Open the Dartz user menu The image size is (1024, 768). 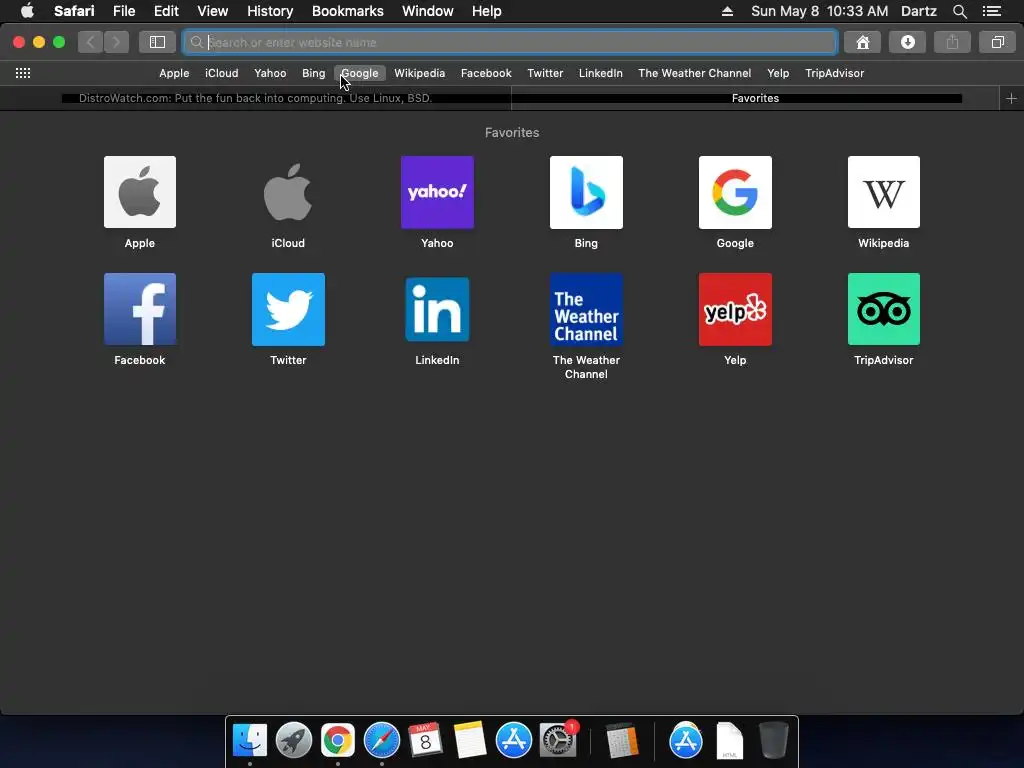pos(918,11)
